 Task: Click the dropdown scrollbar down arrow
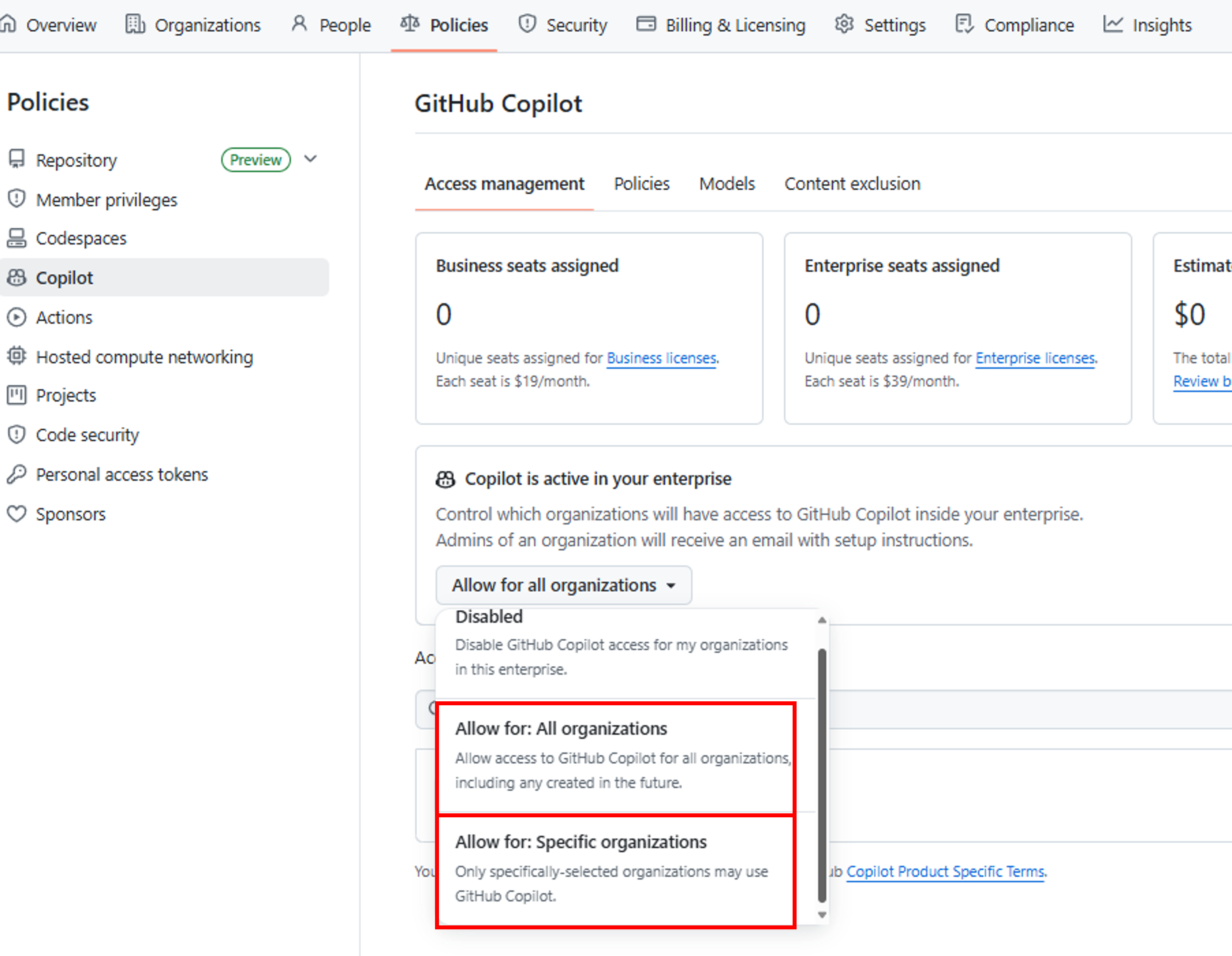tap(822, 915)
